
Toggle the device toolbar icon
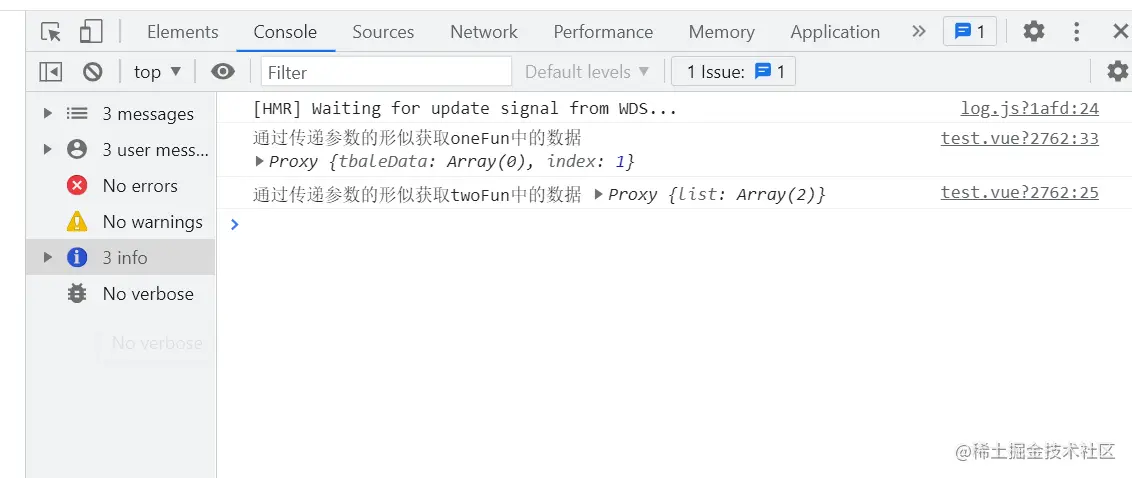(91, 32)
